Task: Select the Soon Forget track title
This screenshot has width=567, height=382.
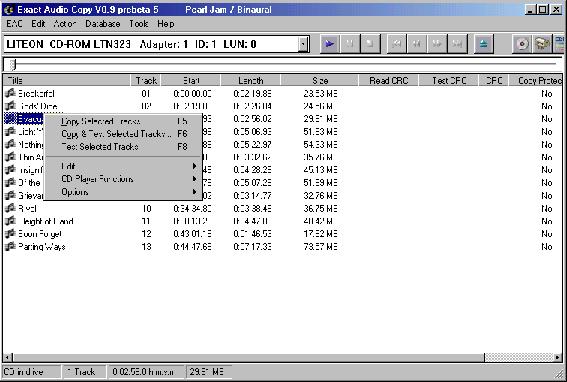Action: tap(40, 234)
